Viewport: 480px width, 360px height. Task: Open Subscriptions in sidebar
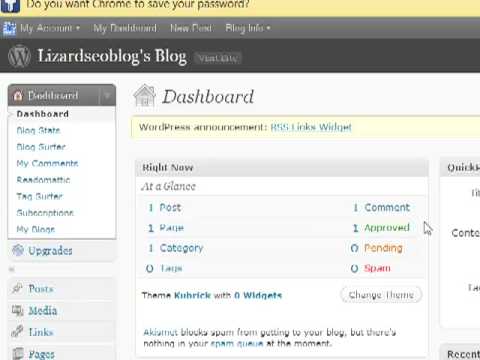tap(45, 213)
